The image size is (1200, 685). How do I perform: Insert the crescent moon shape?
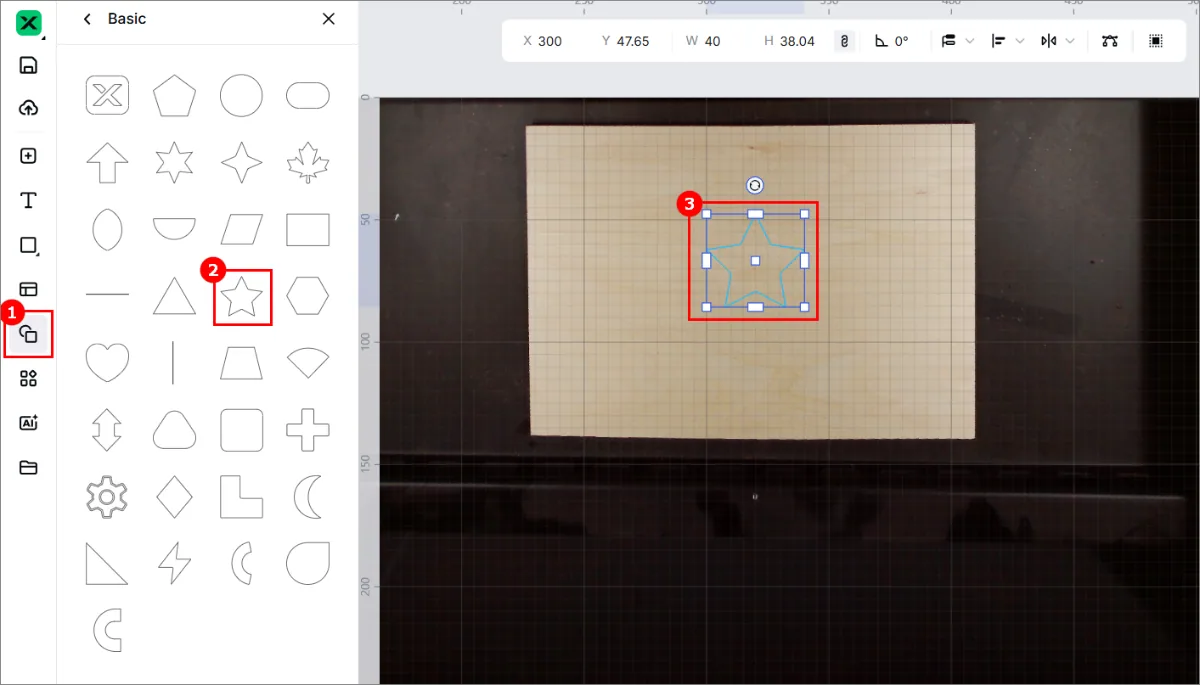[x=308, y=496]
